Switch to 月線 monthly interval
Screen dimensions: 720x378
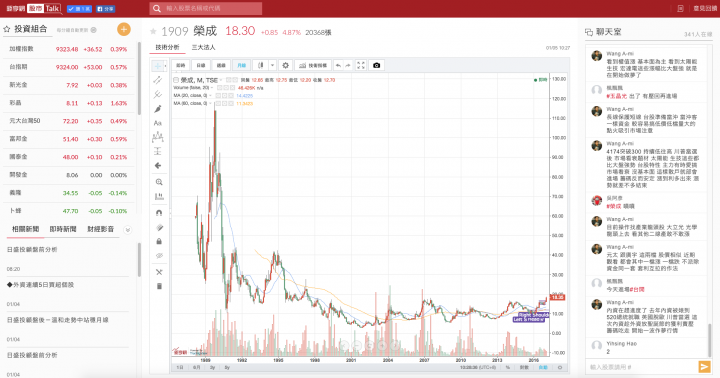(242, 65)
